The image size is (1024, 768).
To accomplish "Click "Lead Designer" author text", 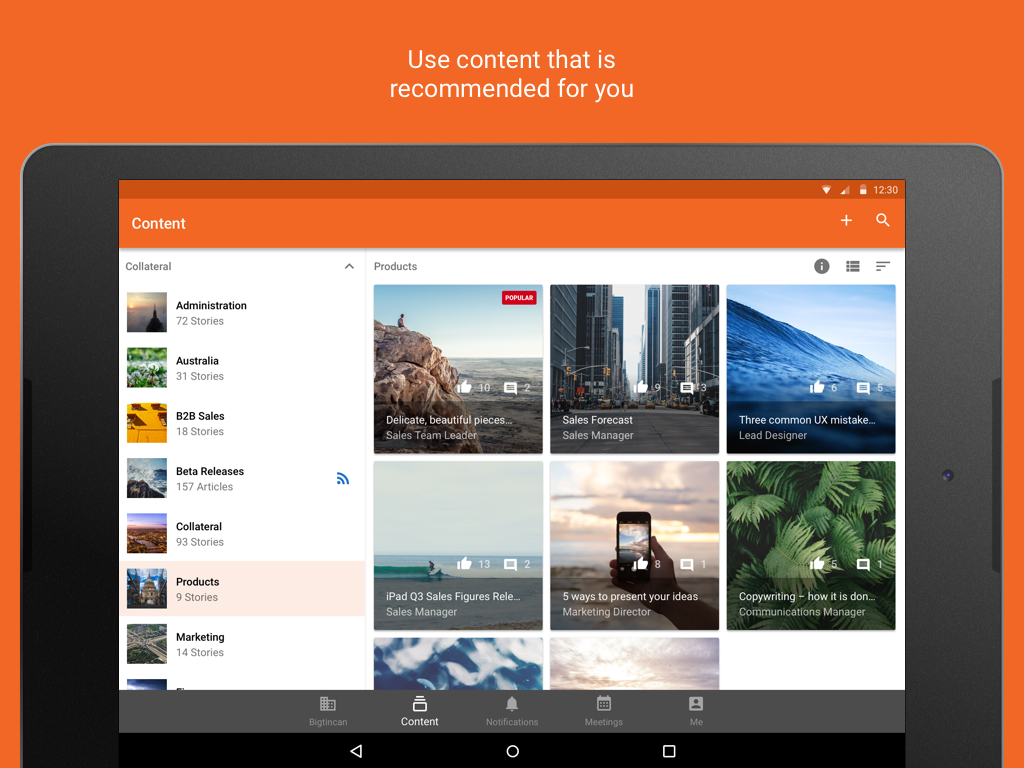I will click(x=773, y=436).
